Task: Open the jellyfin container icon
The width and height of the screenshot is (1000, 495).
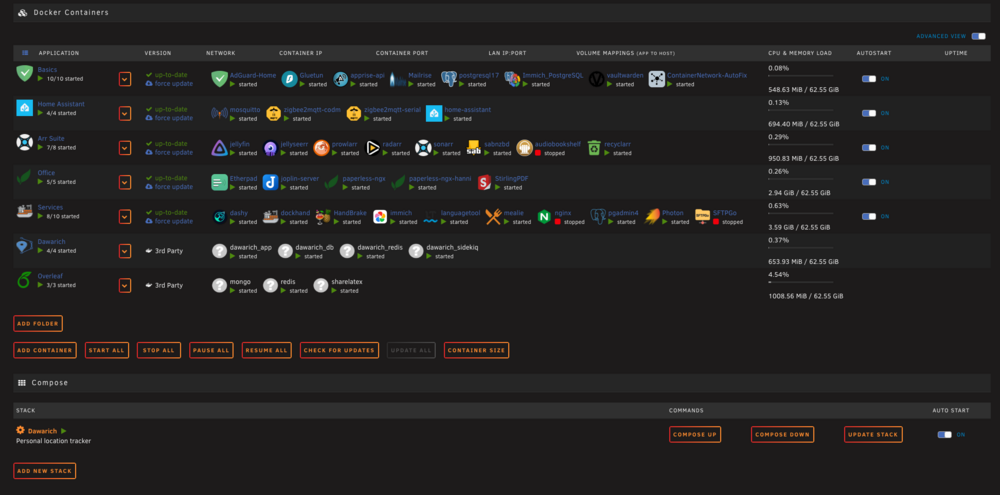Action: pos(219,148)
